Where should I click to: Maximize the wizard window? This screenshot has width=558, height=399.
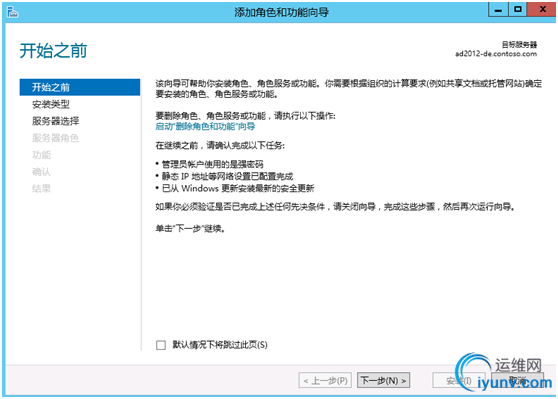518,10
